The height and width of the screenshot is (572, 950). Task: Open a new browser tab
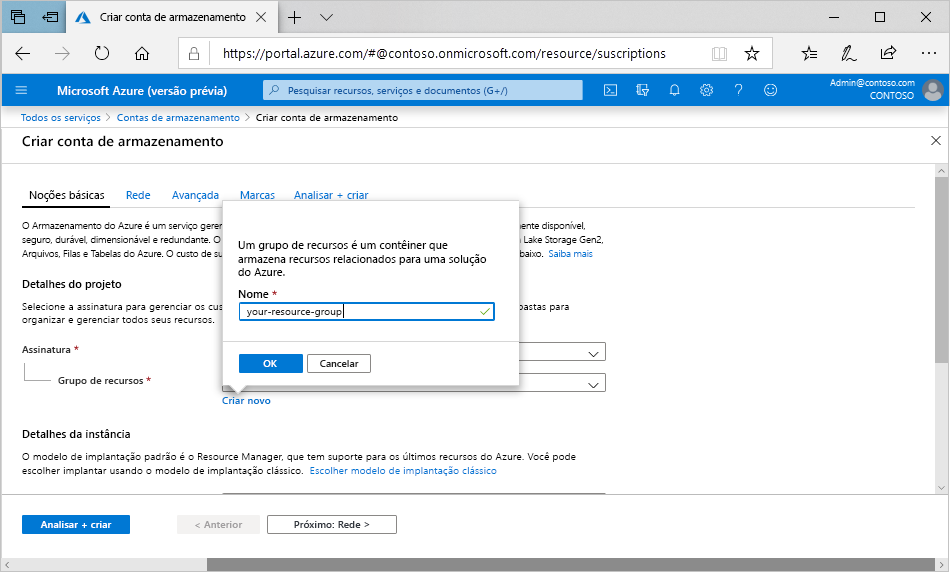coord(294,18)
